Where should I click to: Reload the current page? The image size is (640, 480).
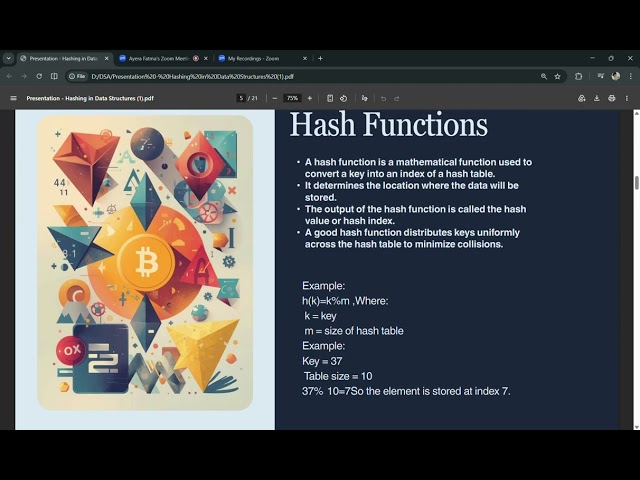pos(39,76)
